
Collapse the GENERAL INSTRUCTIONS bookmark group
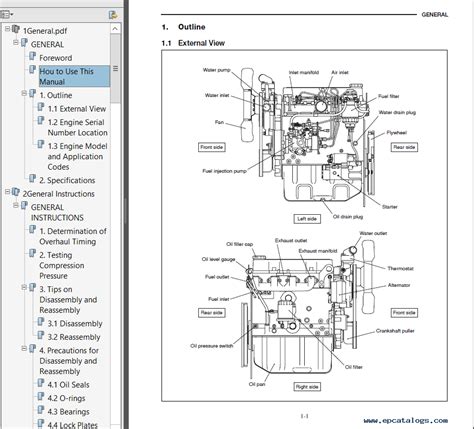pyautogui.click(x=15, y=205)
